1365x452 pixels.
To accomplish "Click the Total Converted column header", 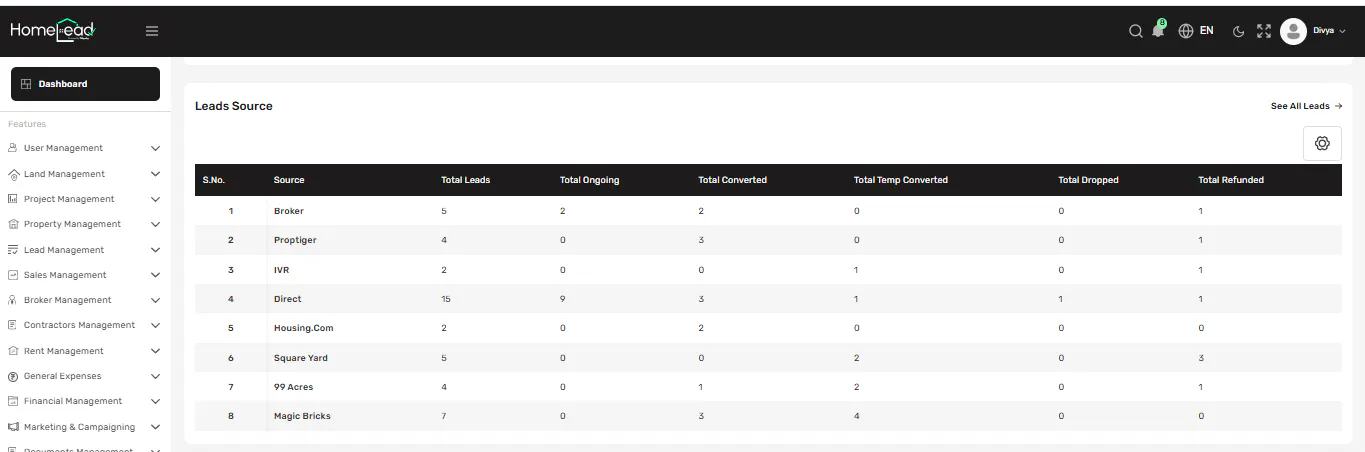I will pyautogui.click(x=732, y=180).
